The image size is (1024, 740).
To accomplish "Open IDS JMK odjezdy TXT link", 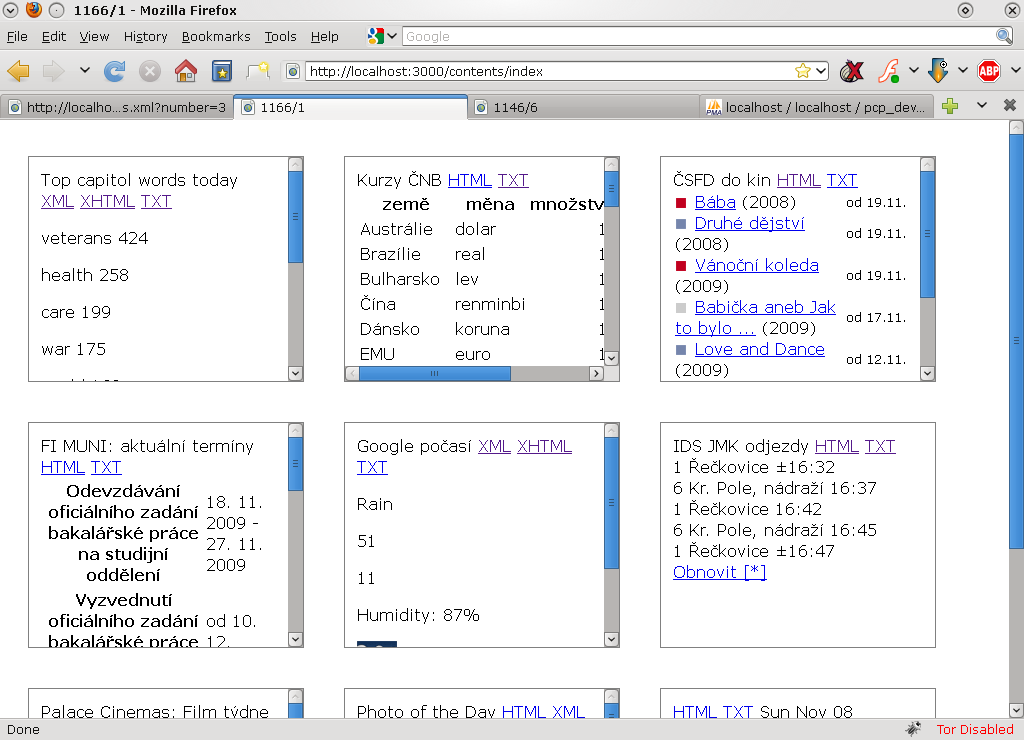I will pos(880,446).
